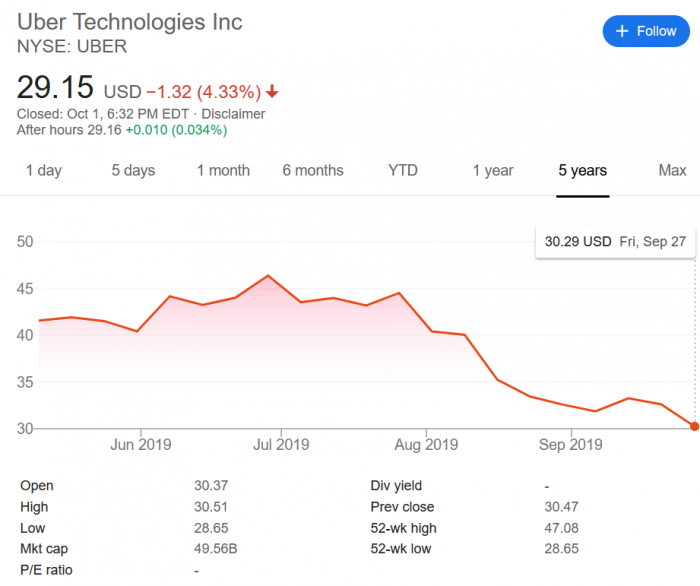Select the 1 year tab
Image resolution: width=700 pixels, height=586 pixels.
[x=493, y=170]
